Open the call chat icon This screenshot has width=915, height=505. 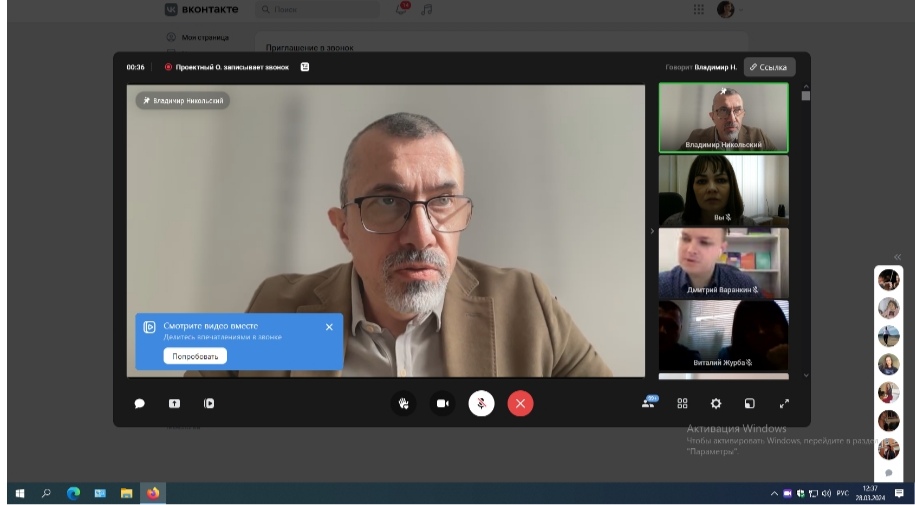(140, 404)
